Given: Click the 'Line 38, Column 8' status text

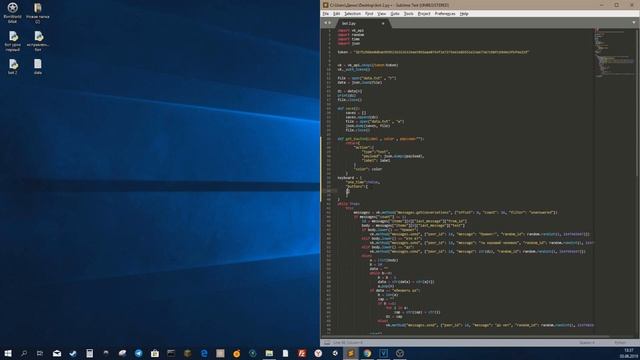Looking at the screenshot, I should tap(347, 343).
